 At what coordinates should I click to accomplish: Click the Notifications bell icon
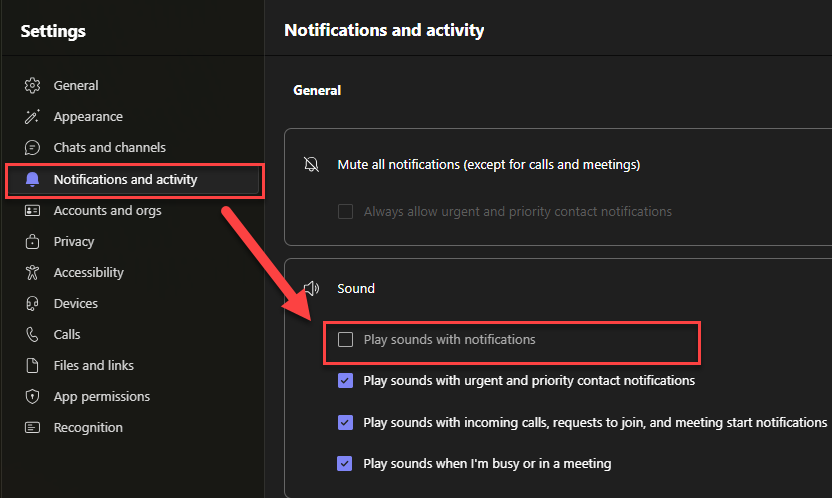33,180
